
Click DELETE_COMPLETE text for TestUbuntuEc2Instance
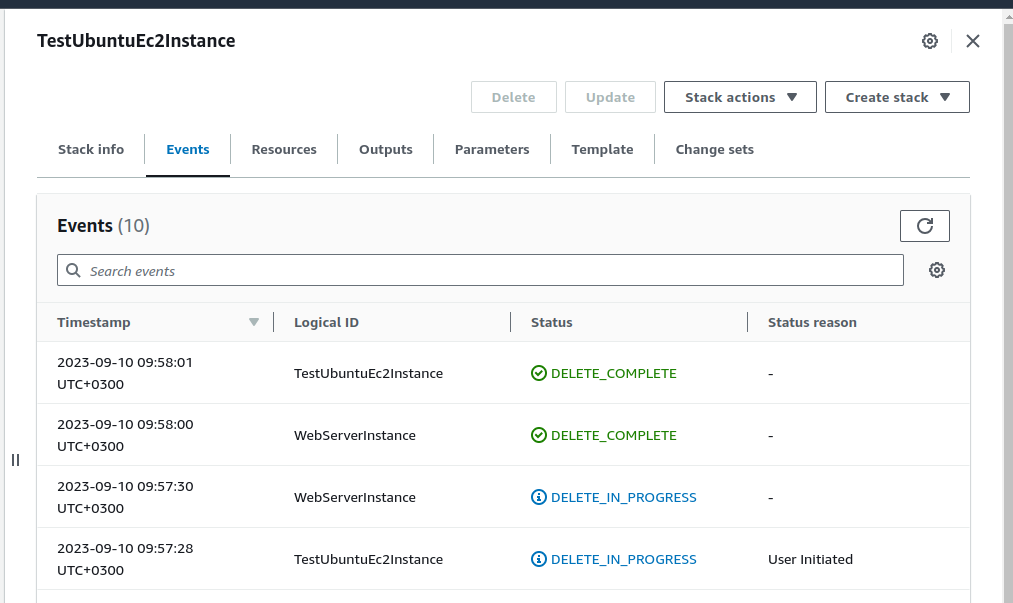[x=614, y=373]
